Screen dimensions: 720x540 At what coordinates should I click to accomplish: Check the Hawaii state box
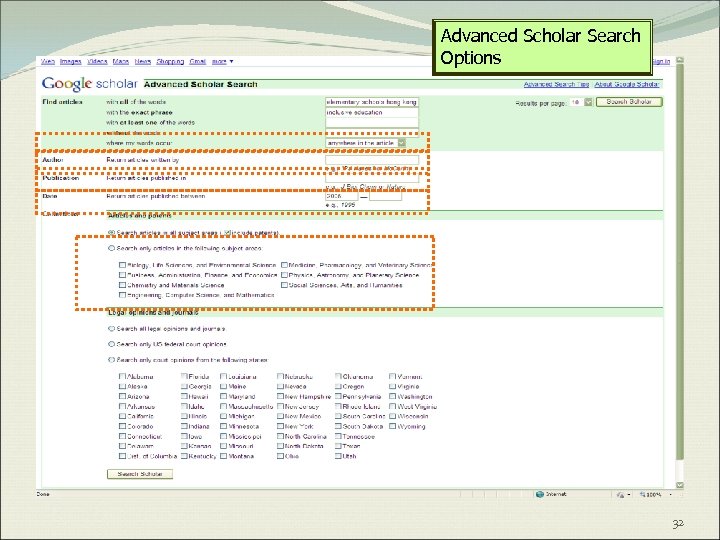pos(184,396)
